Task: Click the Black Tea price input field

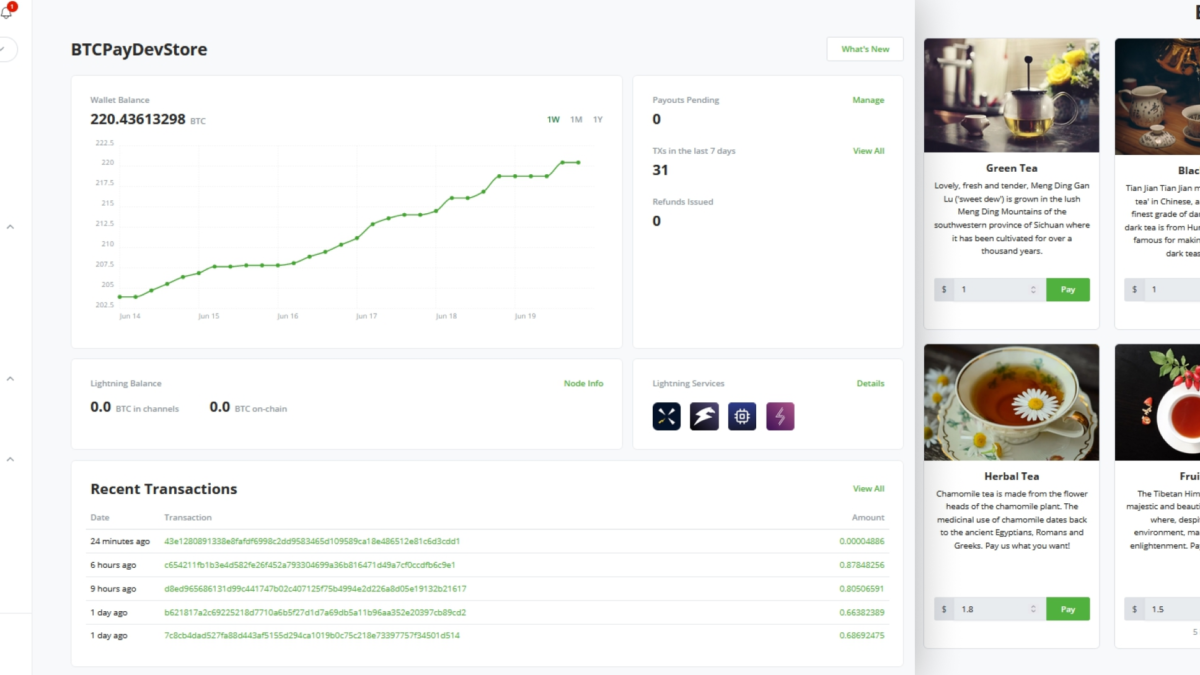Action: (1172, 290)
